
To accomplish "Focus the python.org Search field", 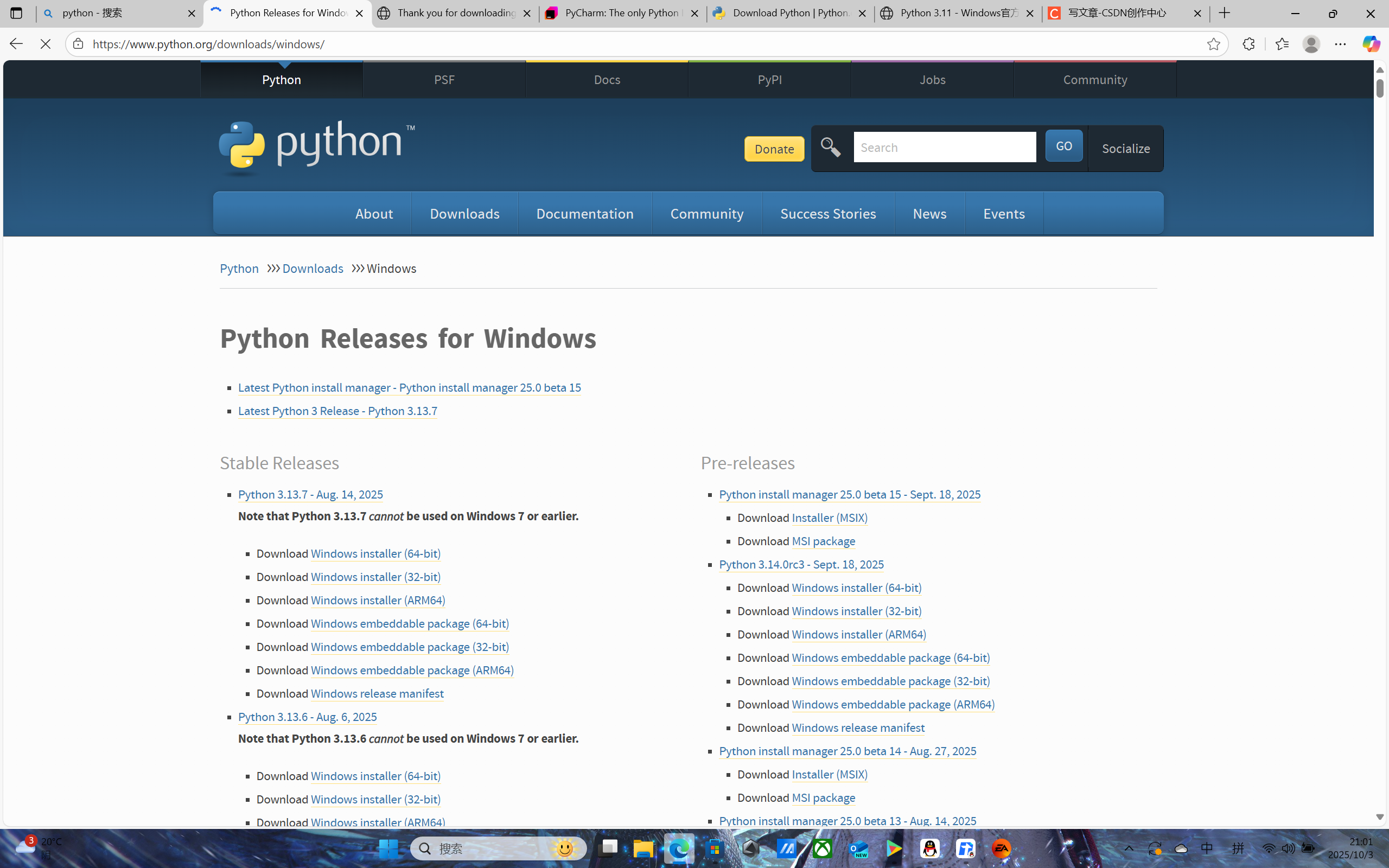I will coord(944,148).
